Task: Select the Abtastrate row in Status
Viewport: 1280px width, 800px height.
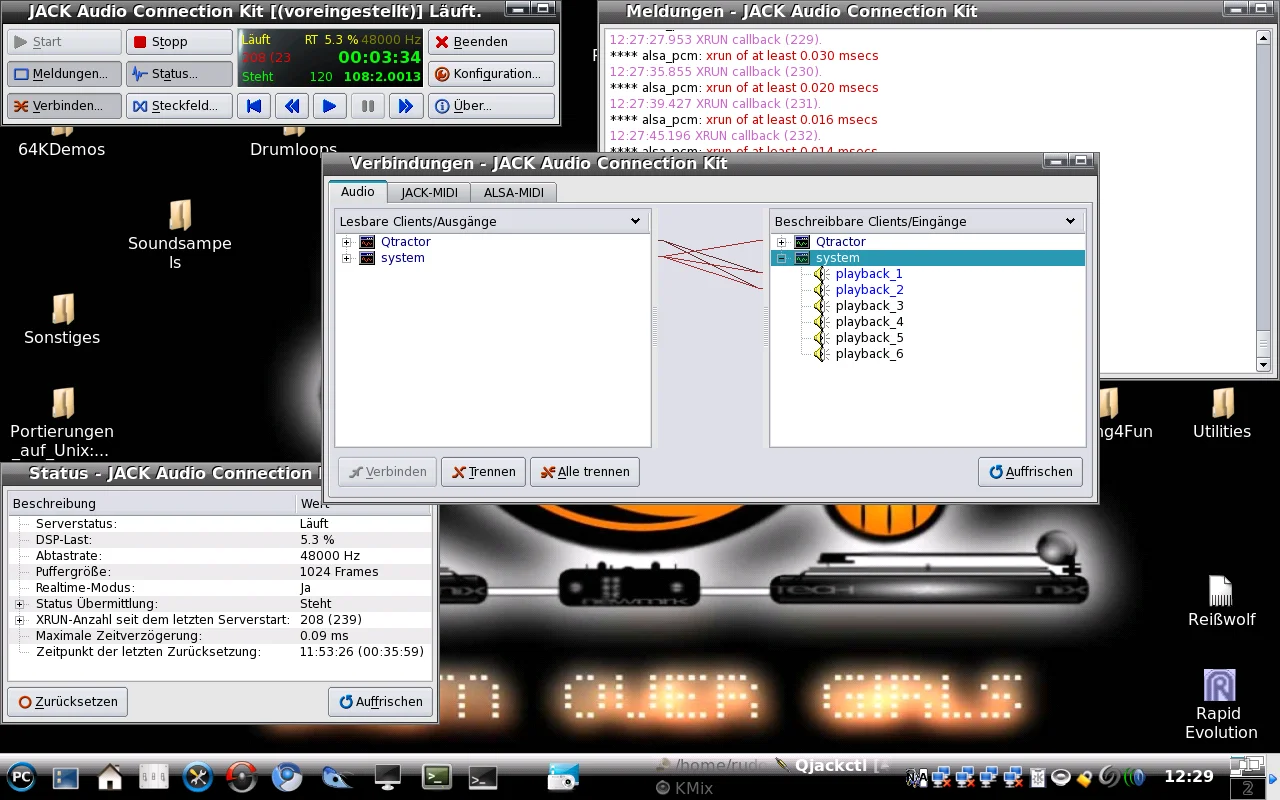Action: (220, 556)
